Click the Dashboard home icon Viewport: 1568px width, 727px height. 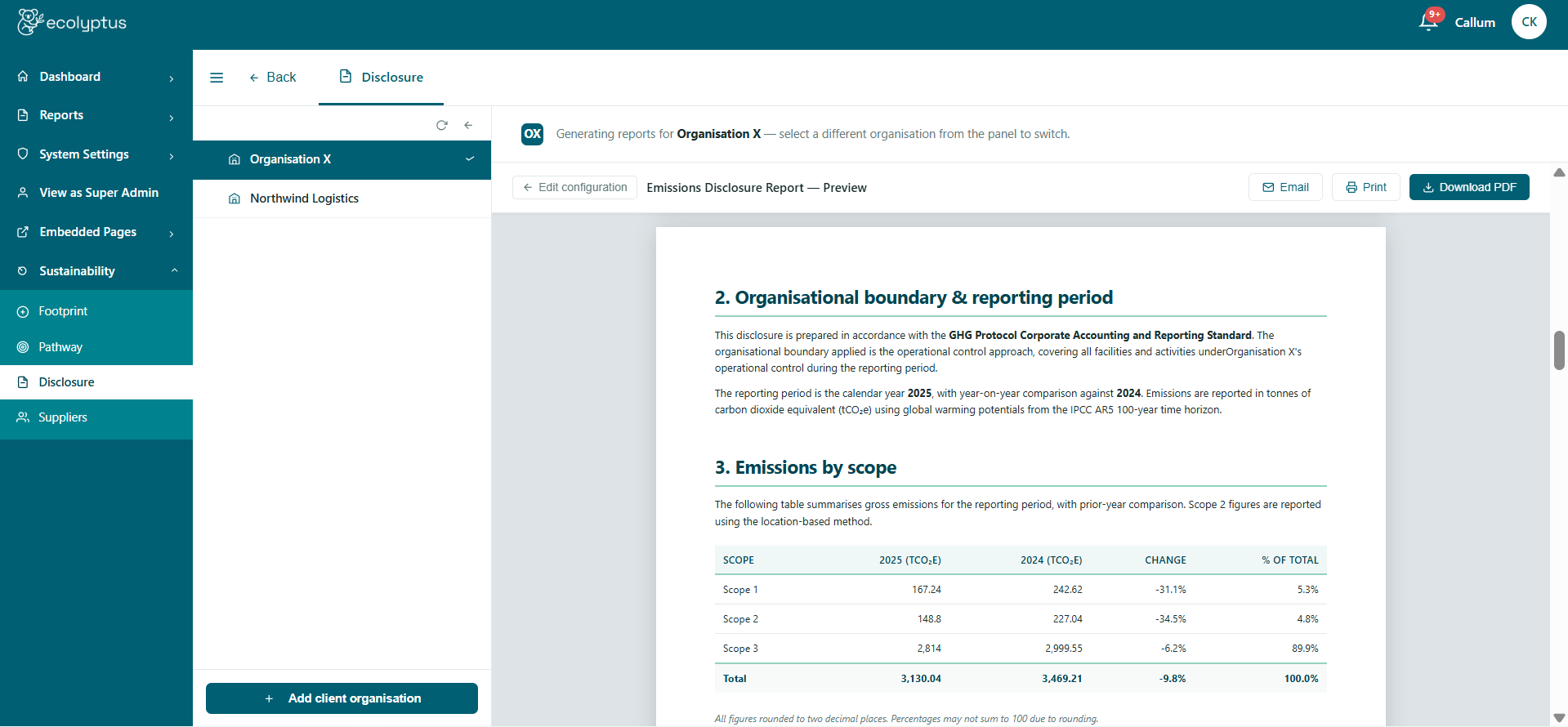[x=23, y=76]
